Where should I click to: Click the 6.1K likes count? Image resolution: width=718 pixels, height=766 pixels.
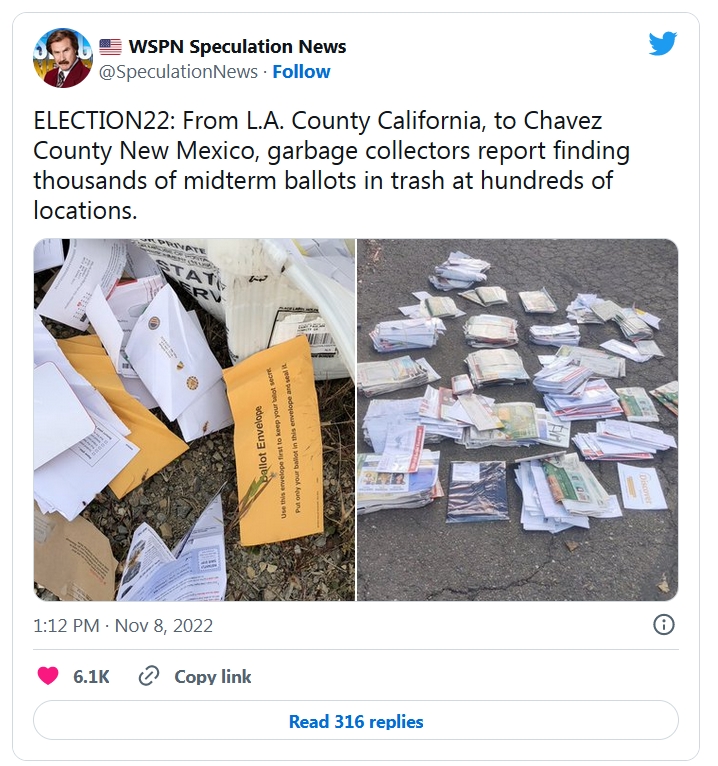[x=91, y=677]
